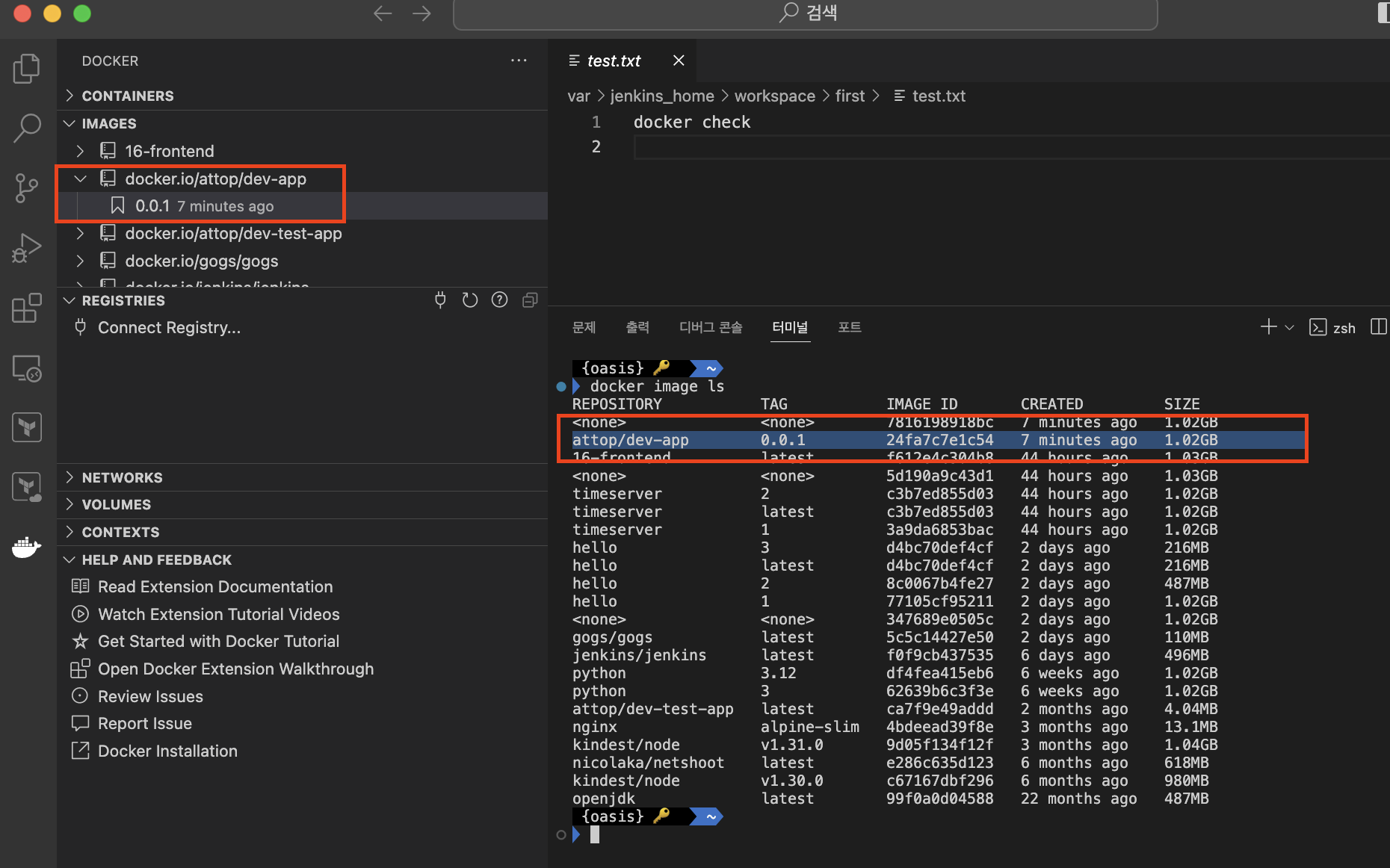Place cursor on 'docker check' line
Viewport: 1390px width, 868px height.
coord(692,122)
